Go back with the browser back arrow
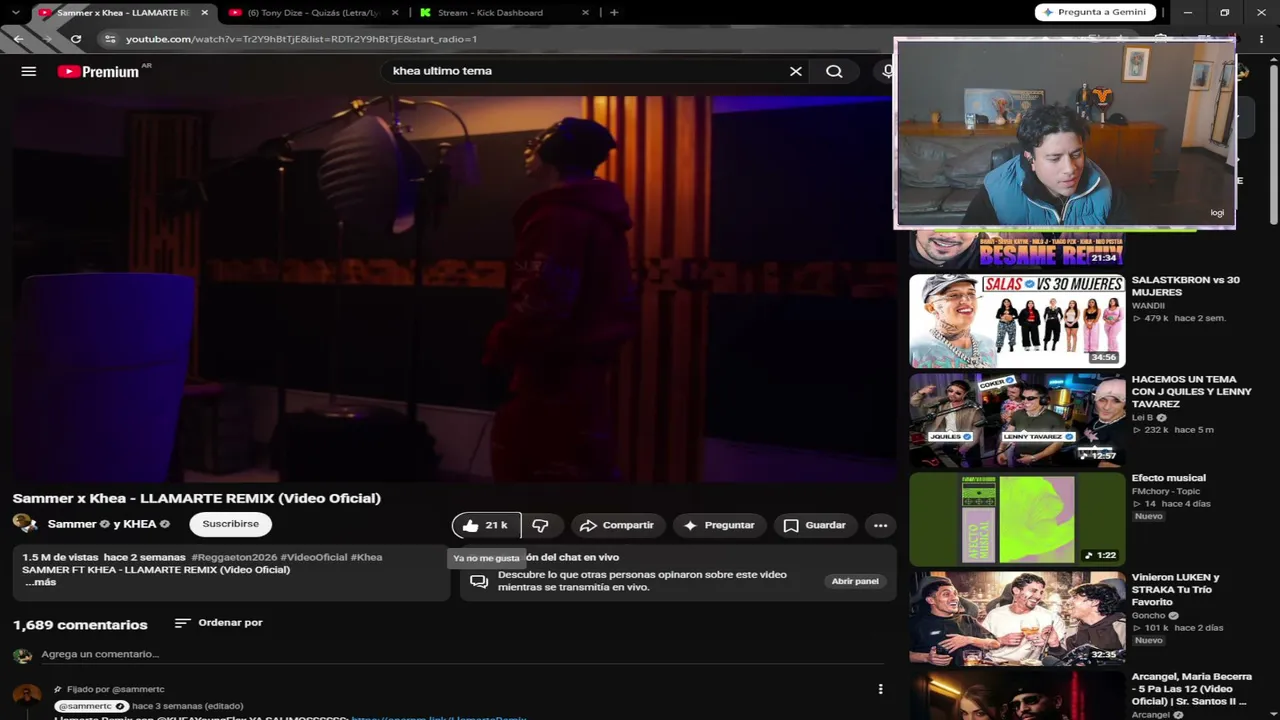The image size is (1280, 720). click(x=19, y=39)
